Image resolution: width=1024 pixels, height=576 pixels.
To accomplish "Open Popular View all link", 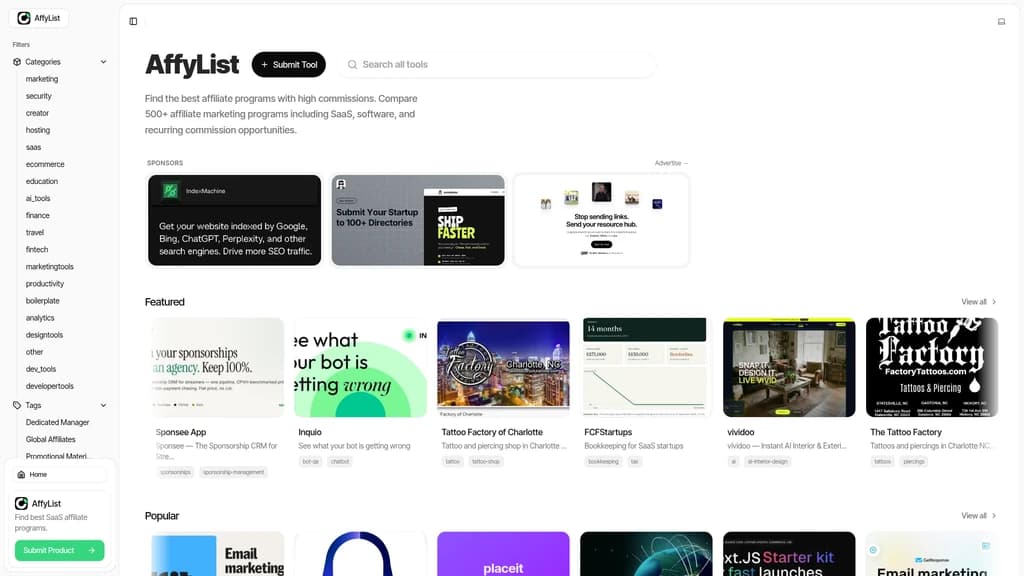I will [x=978, y=516].
